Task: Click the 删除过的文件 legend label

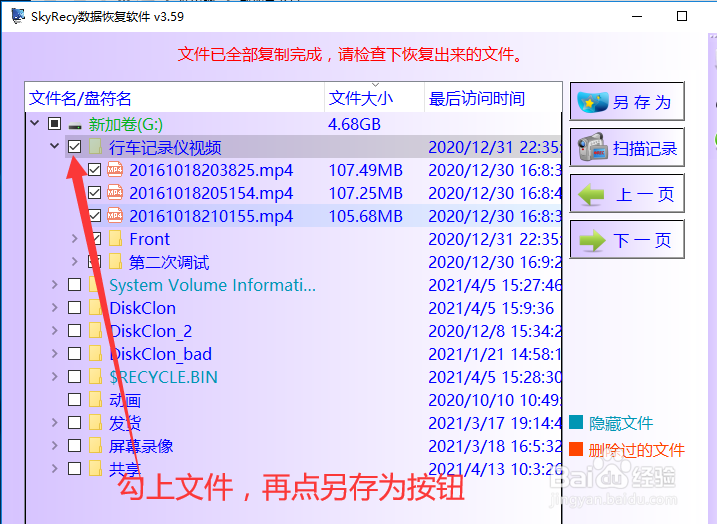Action: click(636, 450)
